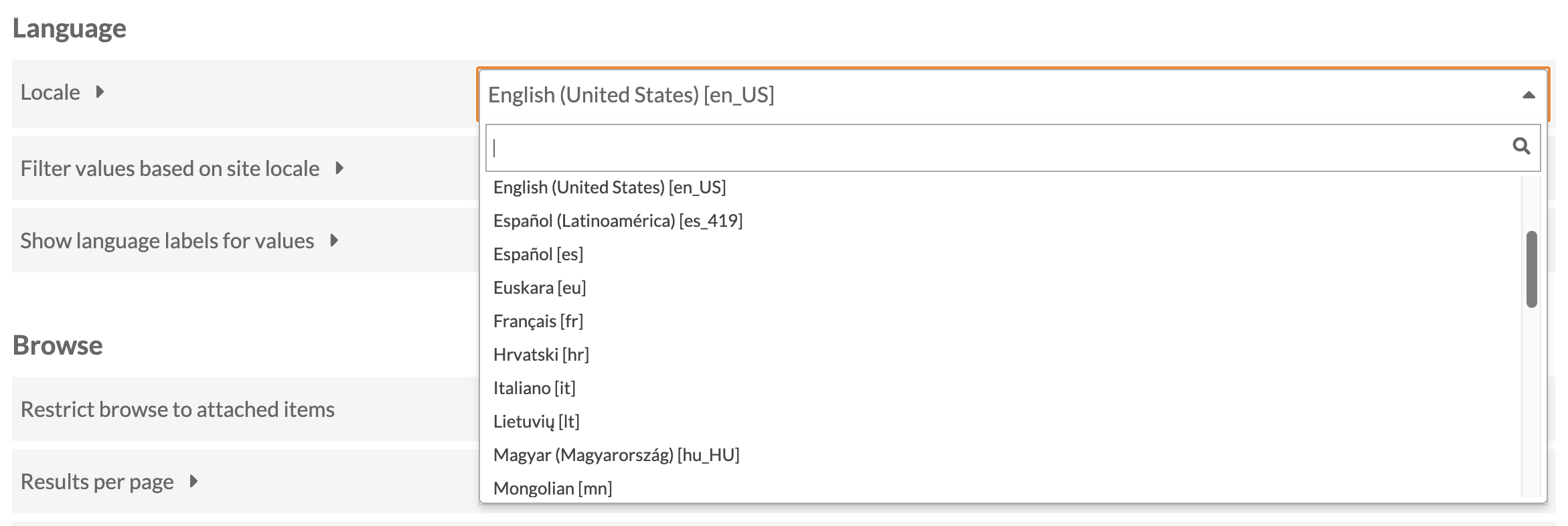Screen dimensions: 1568x526
Task: Select English (United States) [en_US] option
Action: [x=609, y=187]
